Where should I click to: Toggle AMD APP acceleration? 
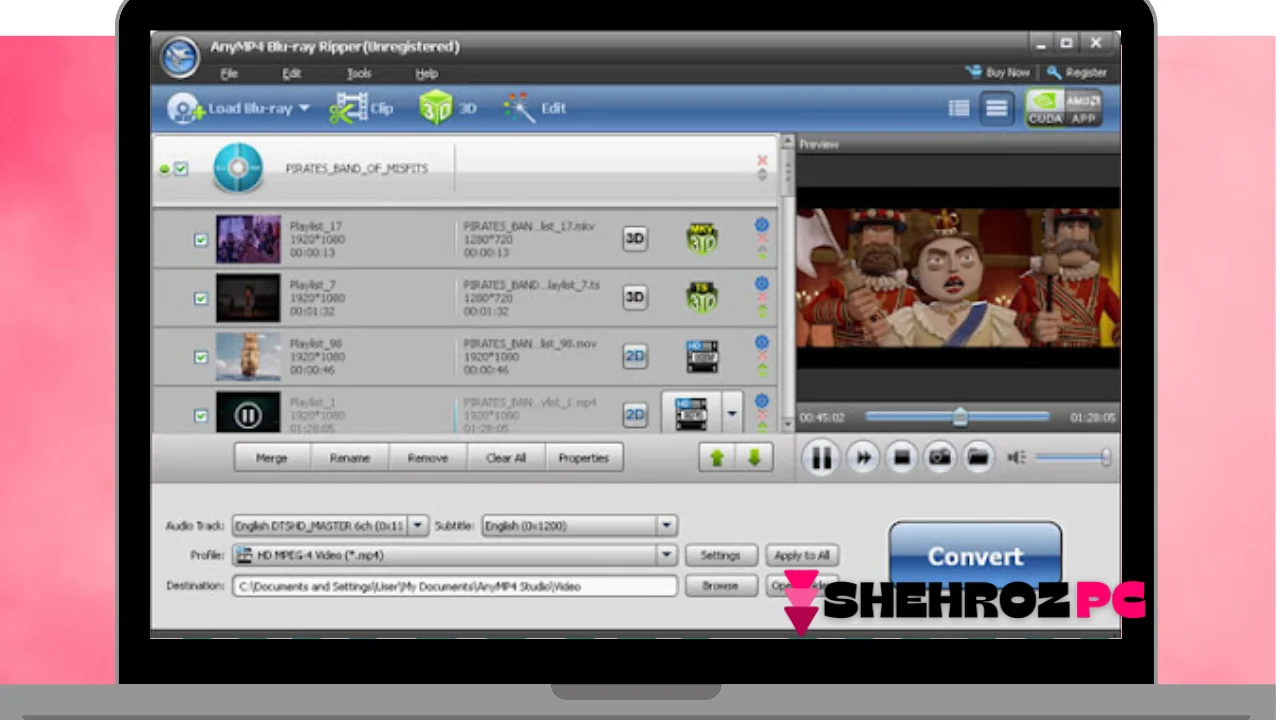click(1083, 108)
